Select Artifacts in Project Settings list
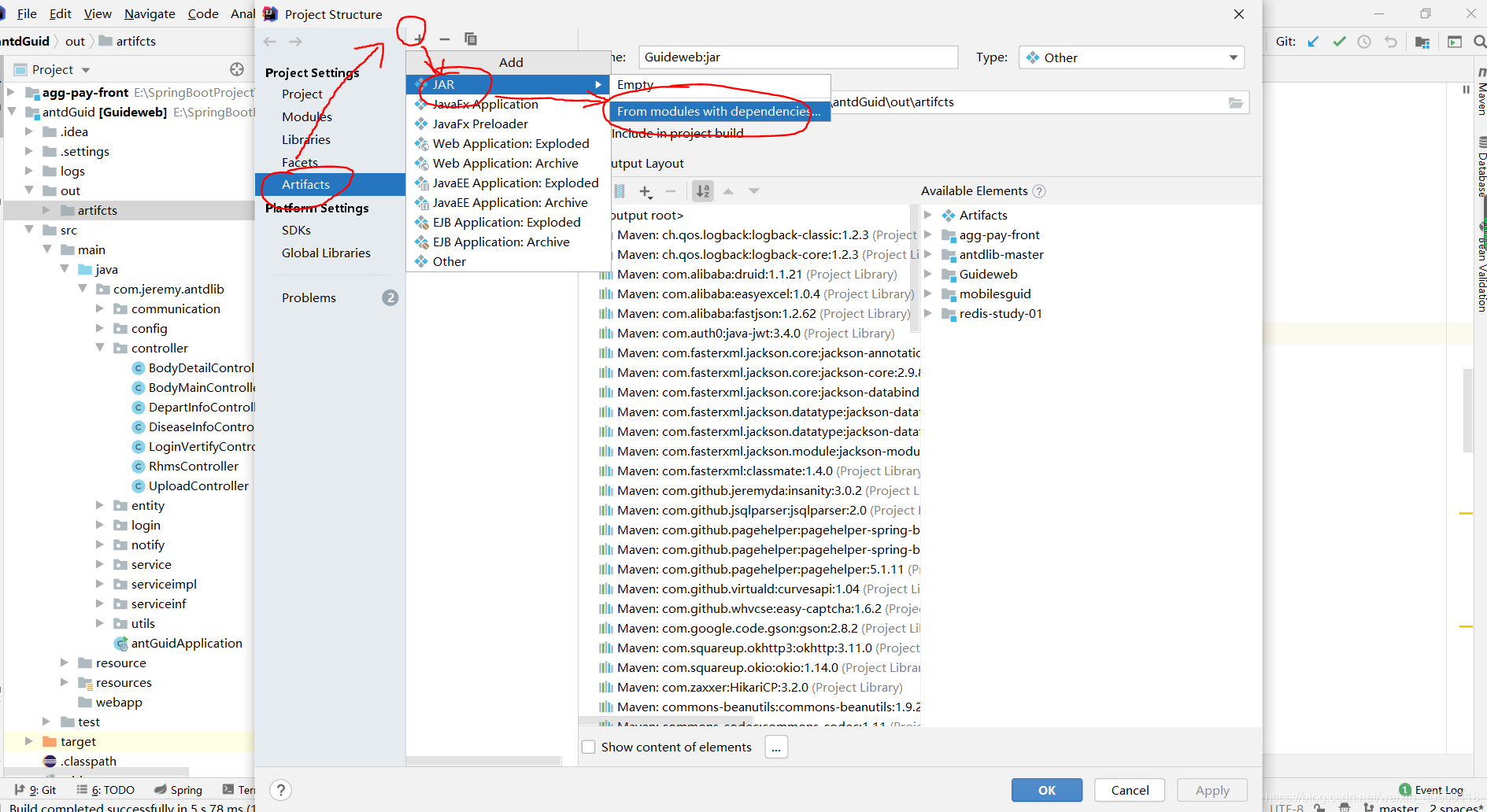Screen dimensions: 1487x812 pyautogui.click(x=330, y=184)
